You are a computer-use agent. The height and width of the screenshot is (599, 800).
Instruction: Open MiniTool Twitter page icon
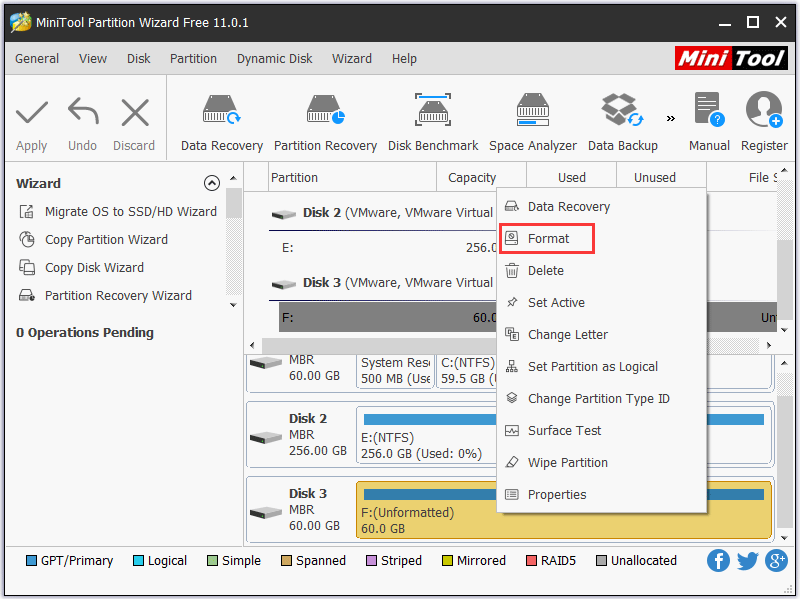pyautogui.click(x=747, y=561)
